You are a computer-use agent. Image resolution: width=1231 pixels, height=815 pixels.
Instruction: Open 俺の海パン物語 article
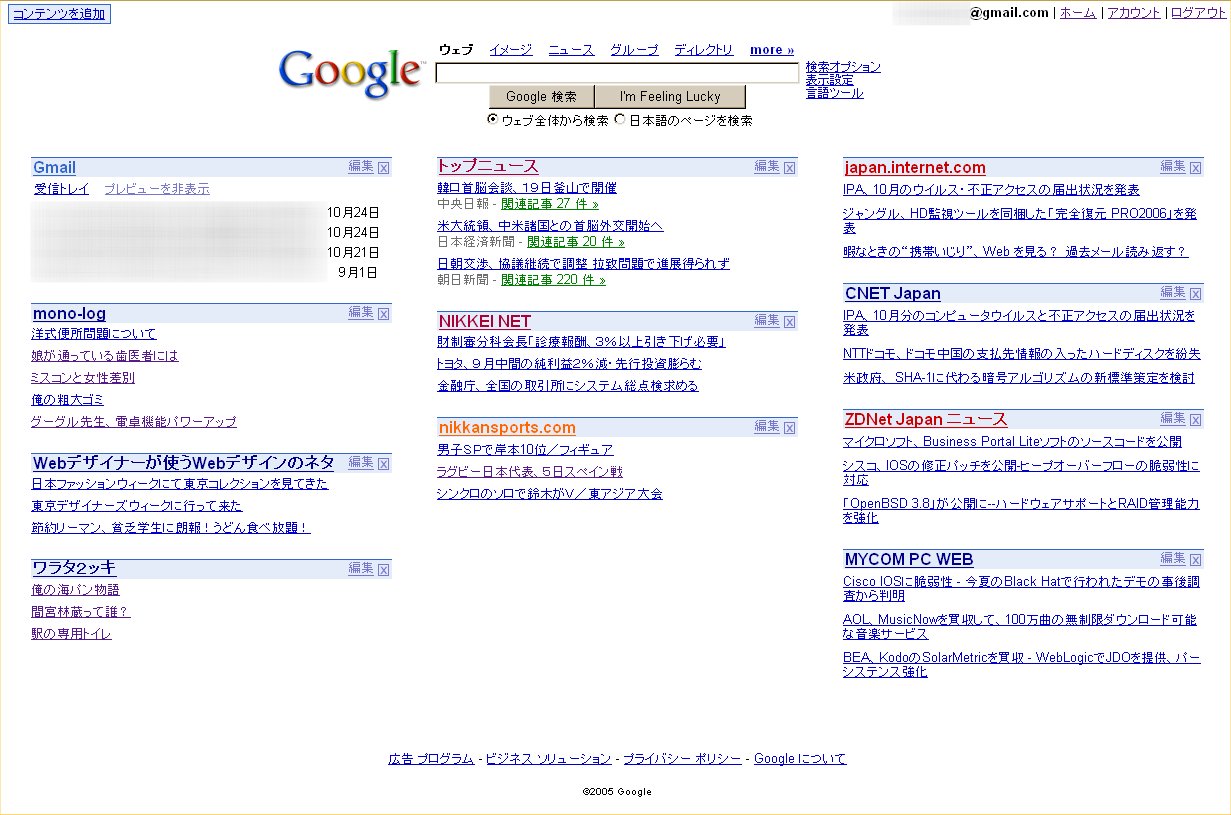75,590
